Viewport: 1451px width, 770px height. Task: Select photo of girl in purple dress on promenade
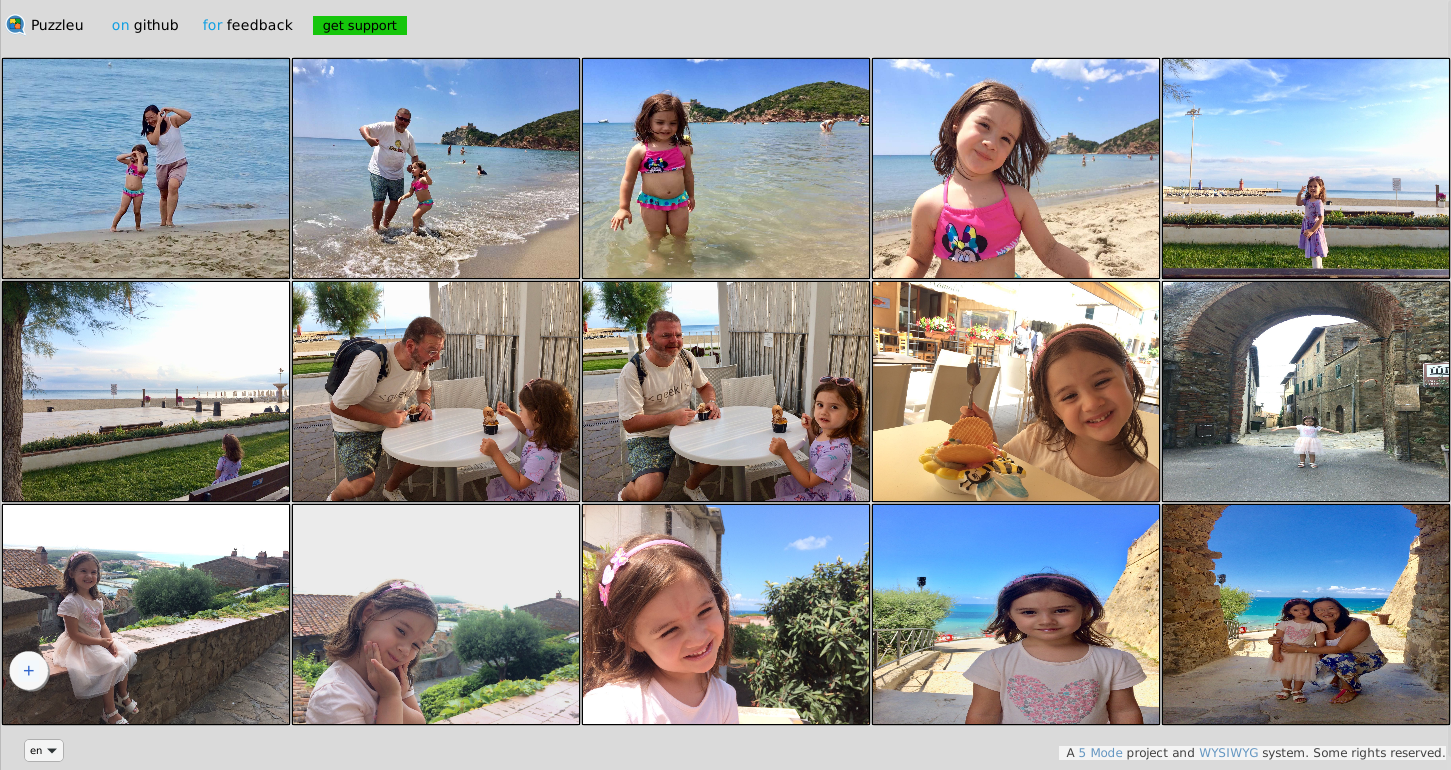click(x=1306, y=168)
